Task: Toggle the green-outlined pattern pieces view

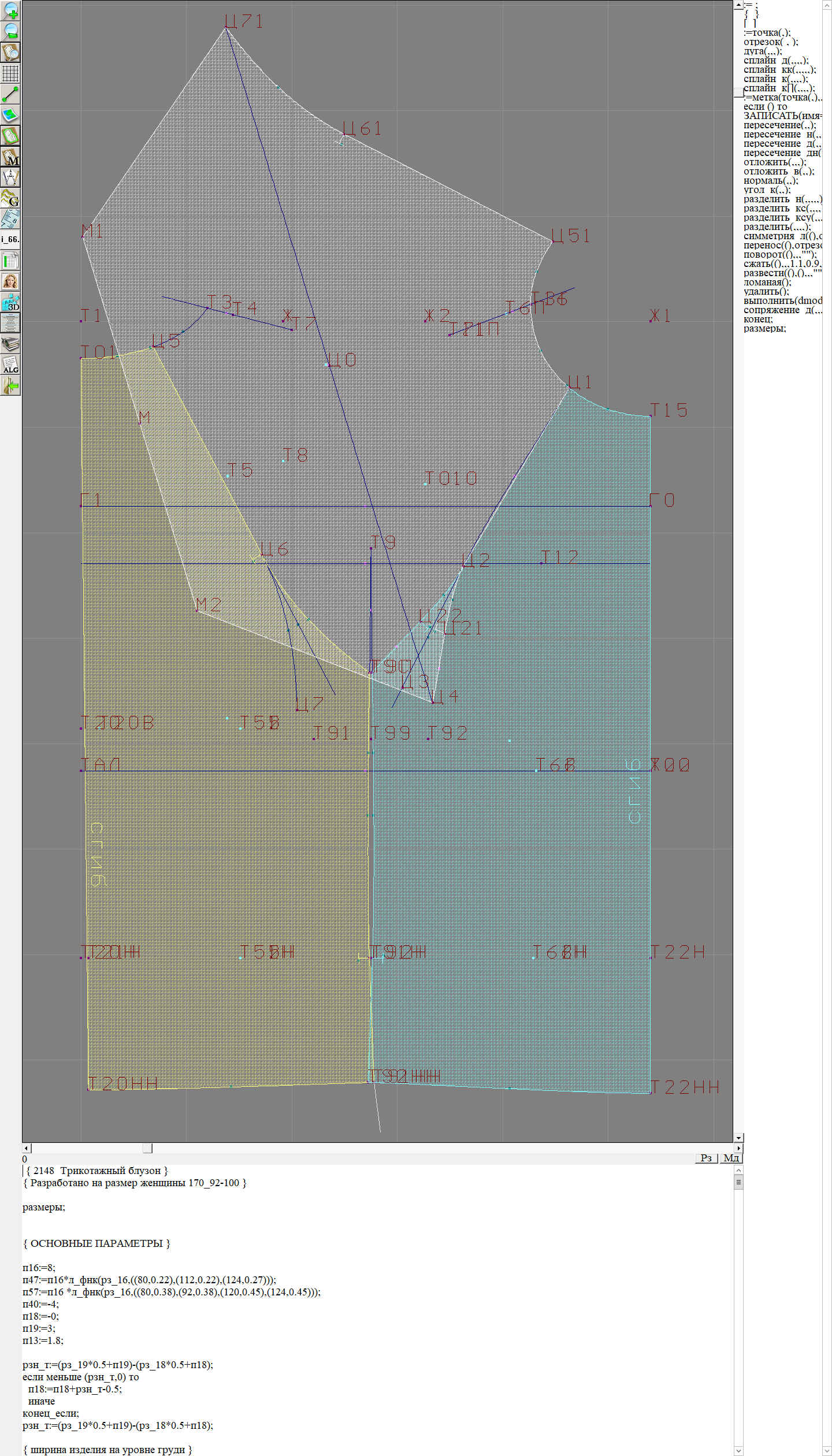Action: 10,136
